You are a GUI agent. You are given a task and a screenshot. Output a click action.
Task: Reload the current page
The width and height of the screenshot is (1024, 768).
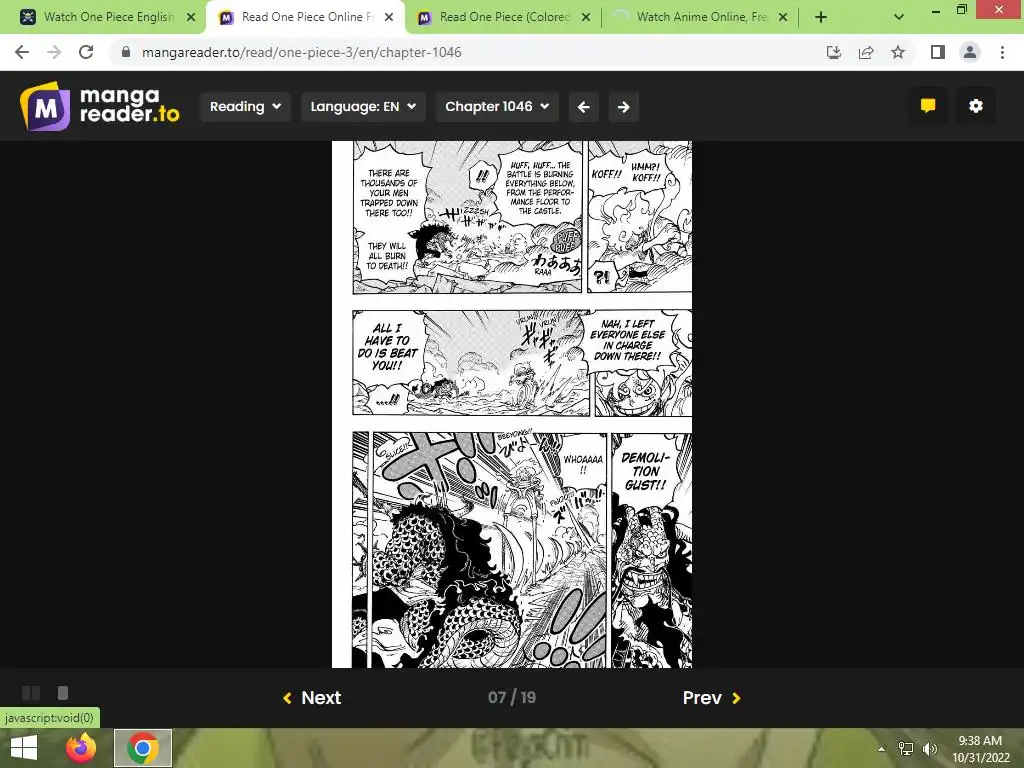tap(86, 52)
